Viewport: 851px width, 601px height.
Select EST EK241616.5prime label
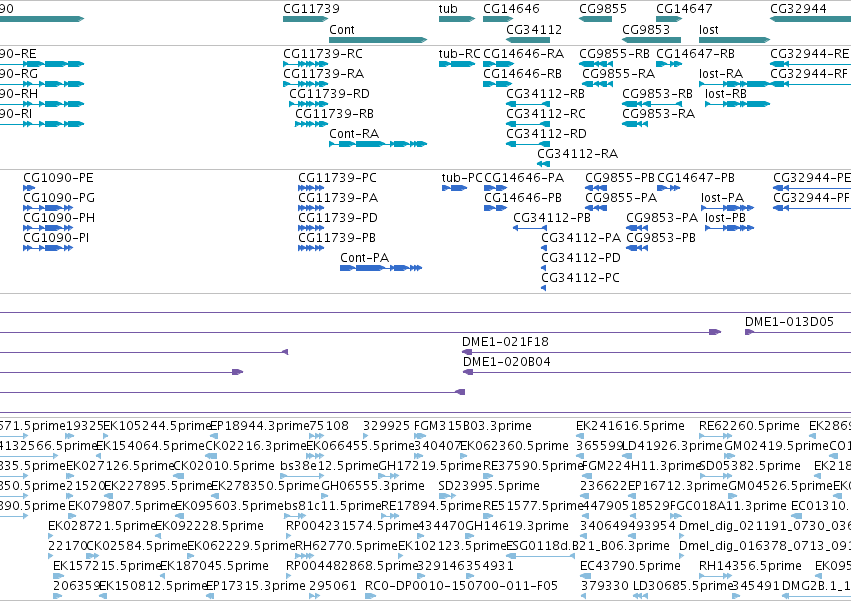[630, 426]
